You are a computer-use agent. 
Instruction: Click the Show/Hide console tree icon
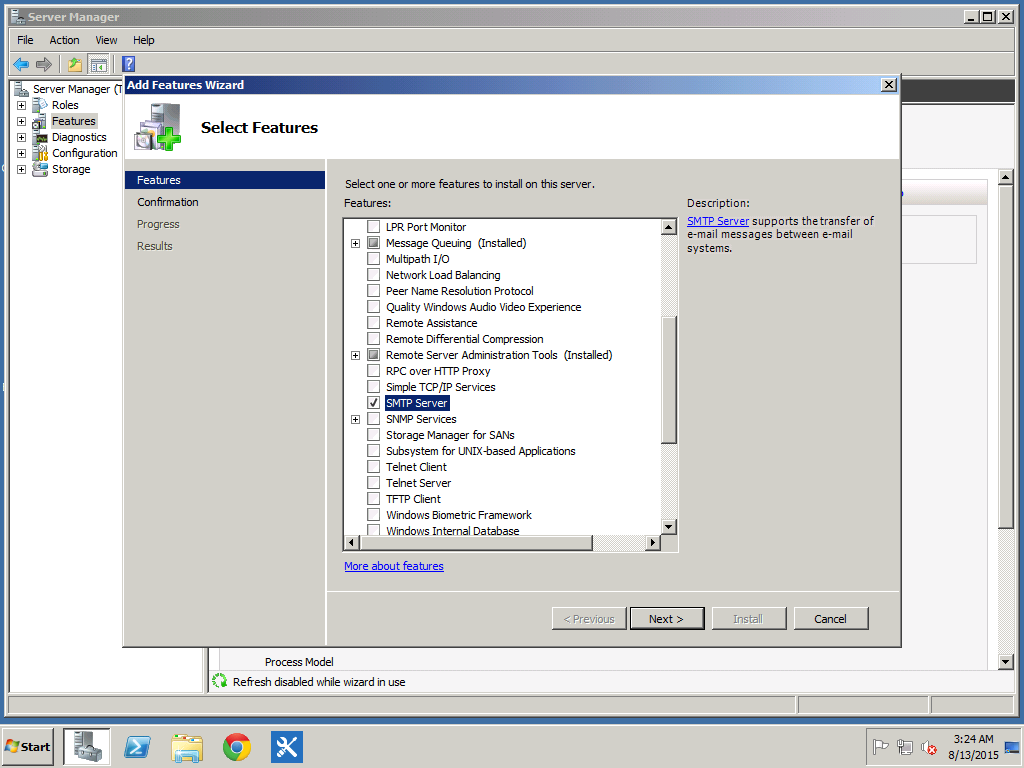coord(99,64)
